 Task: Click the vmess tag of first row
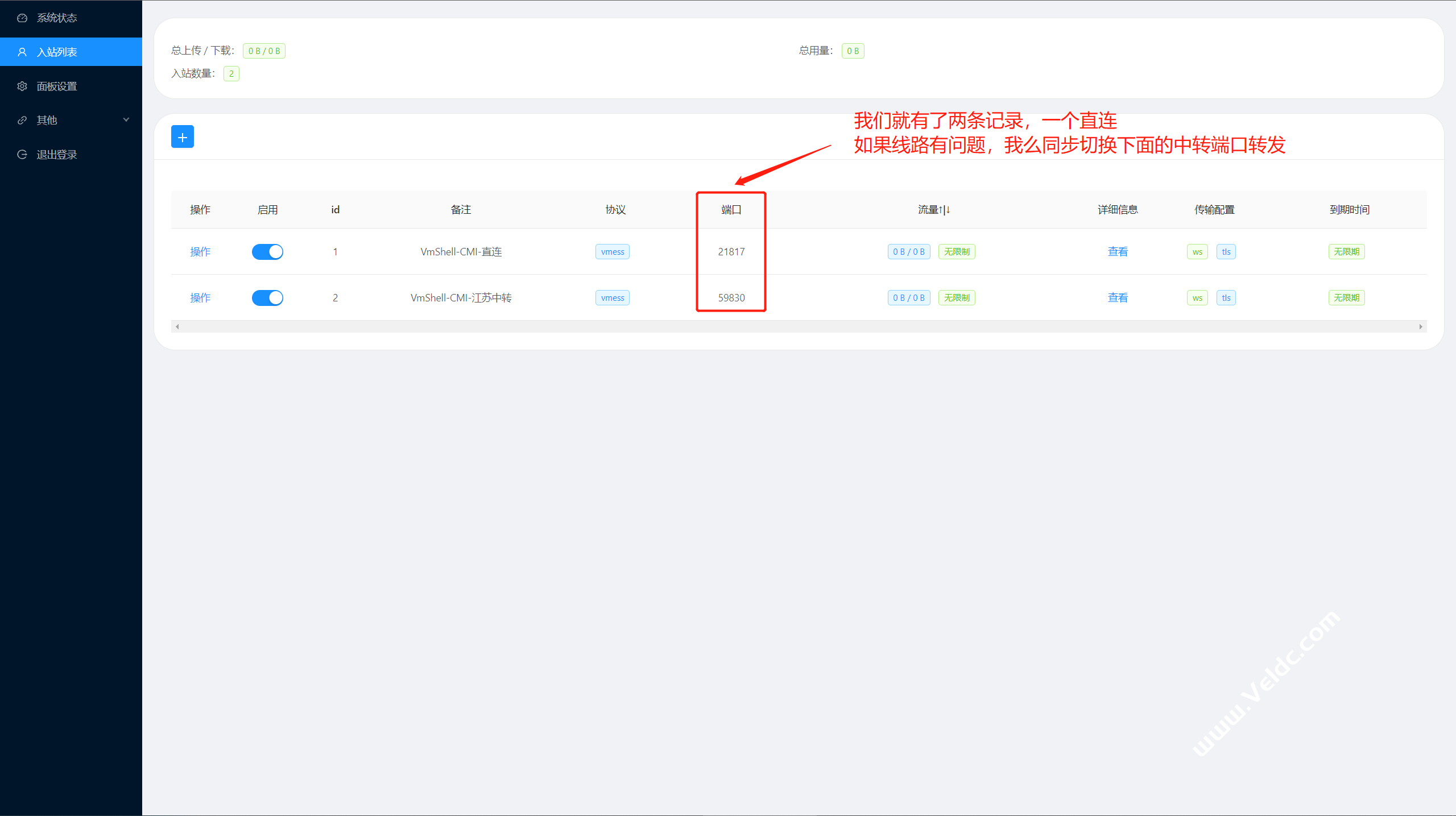613,252
